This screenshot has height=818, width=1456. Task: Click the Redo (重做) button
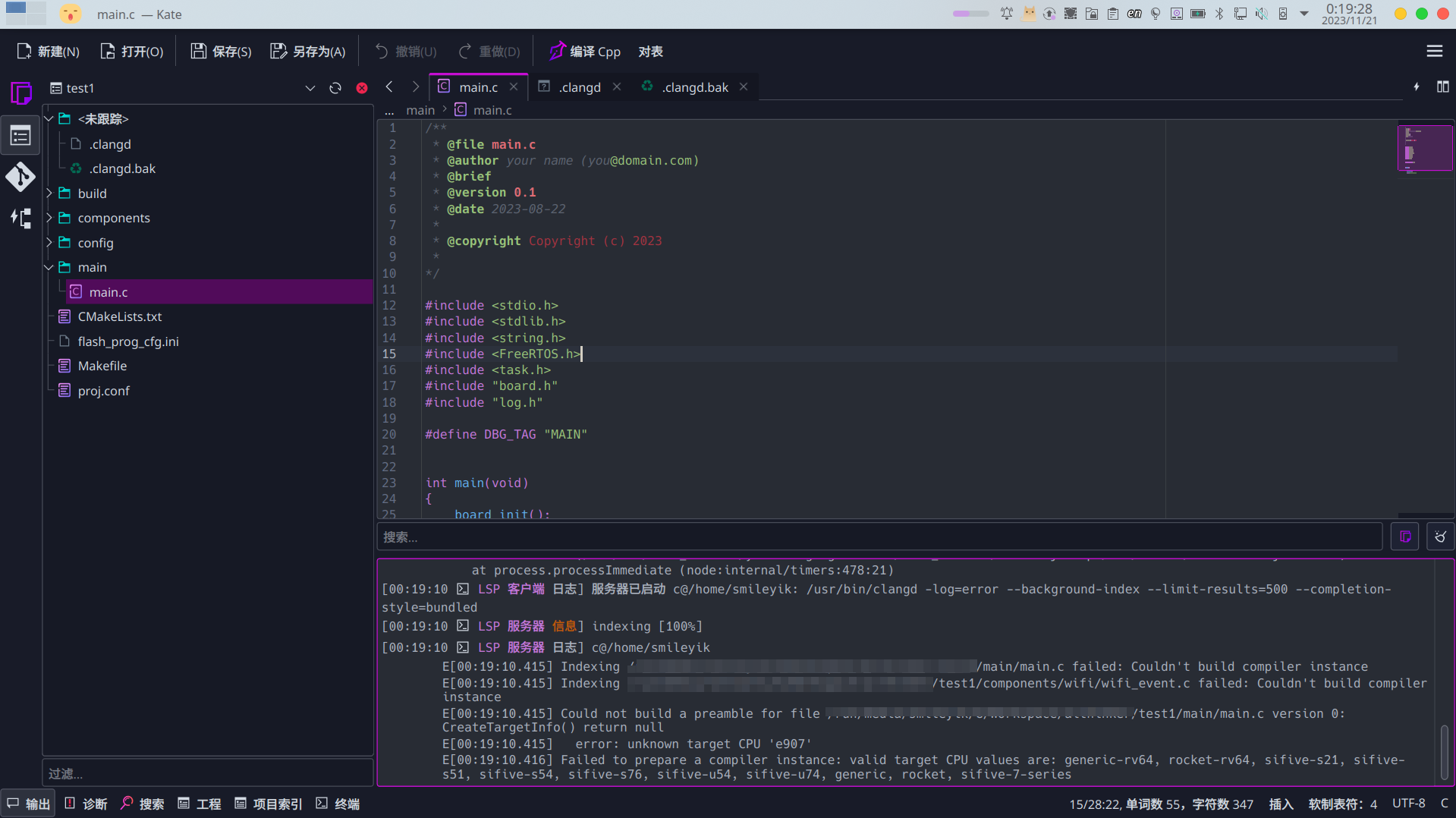[489, 52]
